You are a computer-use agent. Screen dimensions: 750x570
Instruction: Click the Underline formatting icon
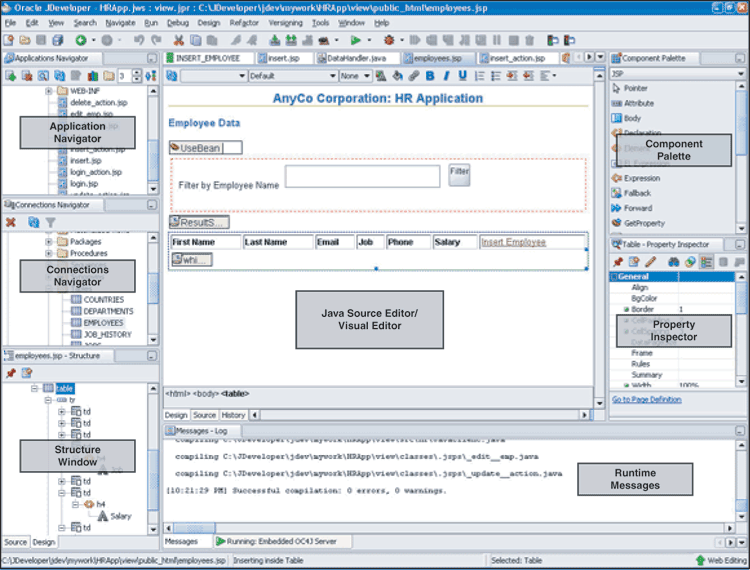(x=462, y=76)
